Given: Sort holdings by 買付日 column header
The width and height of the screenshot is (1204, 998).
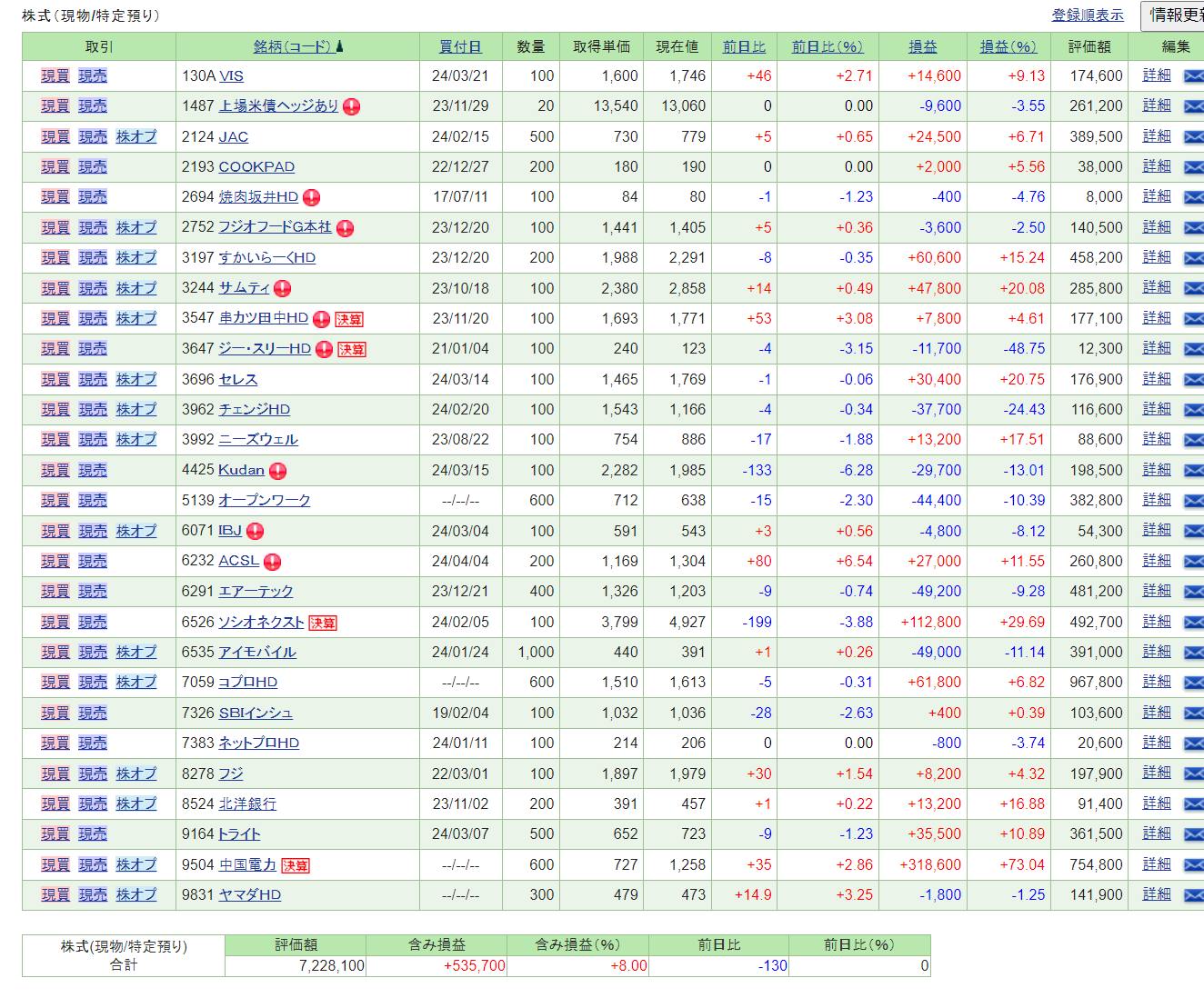Looking at the screenshot, I should [x=460, y=46].
